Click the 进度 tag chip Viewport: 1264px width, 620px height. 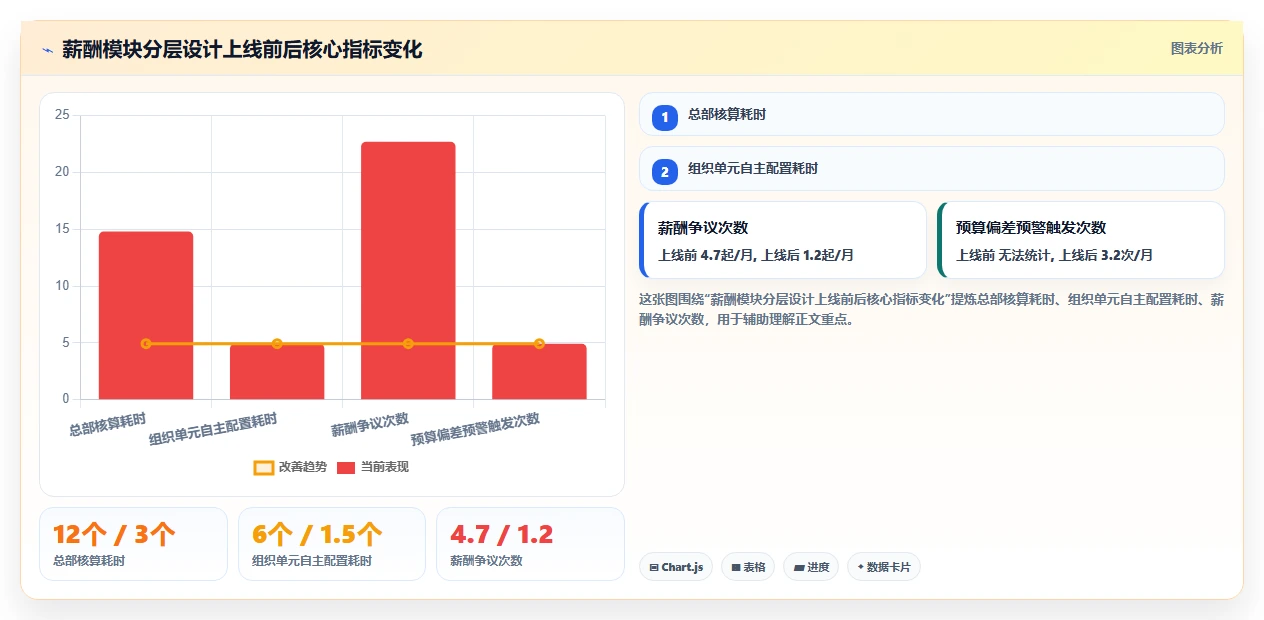[811, 567]
